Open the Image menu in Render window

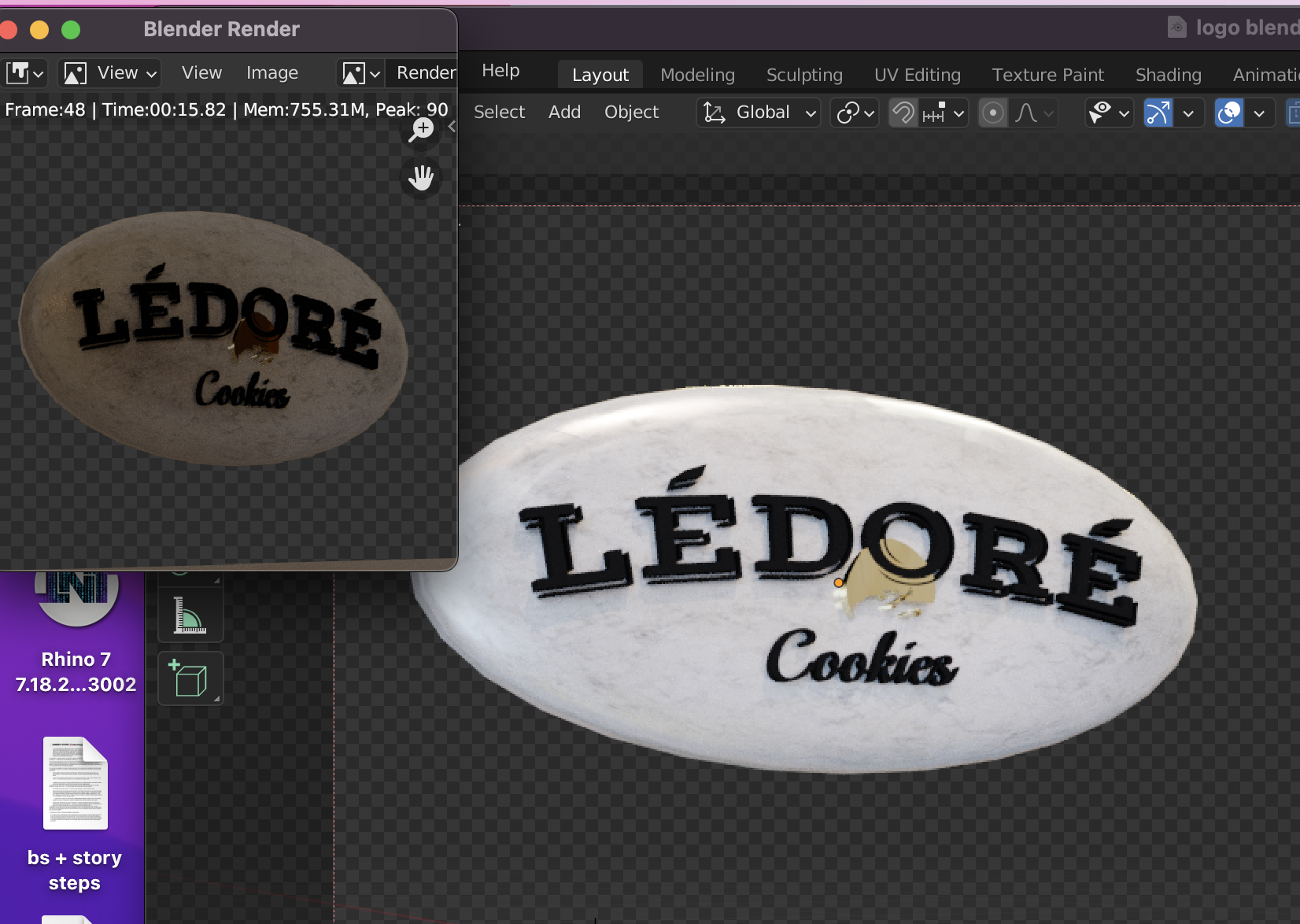click(271, 73)
